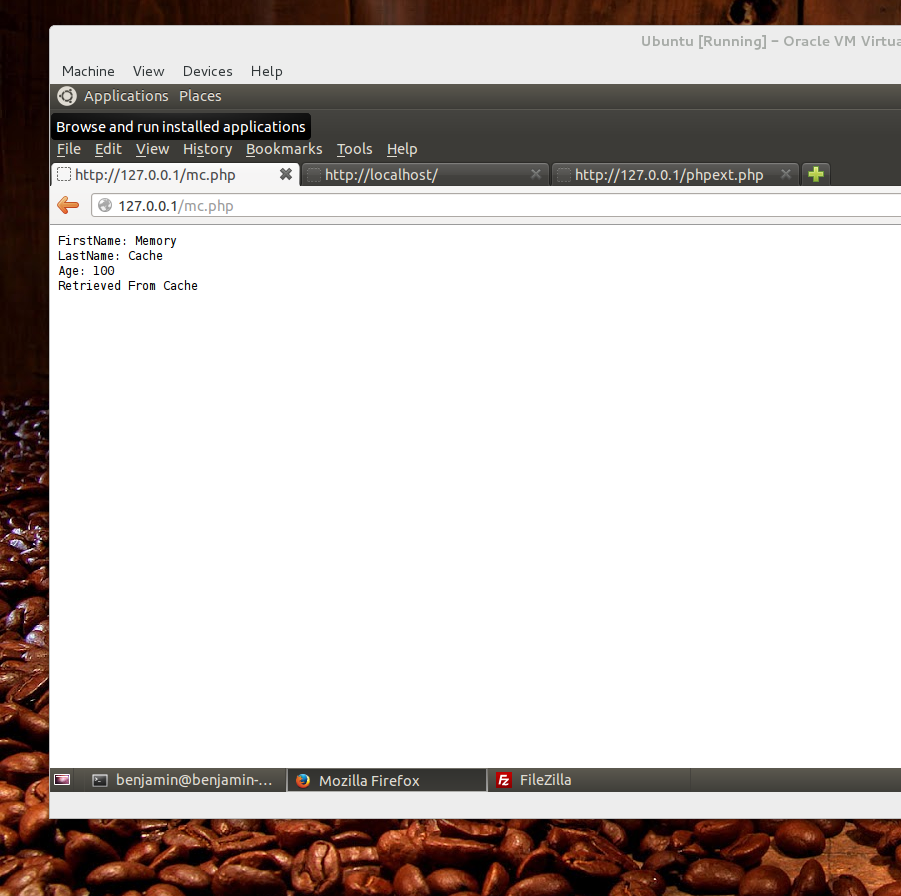Open Firefox Edit menu

click(108, 149)
